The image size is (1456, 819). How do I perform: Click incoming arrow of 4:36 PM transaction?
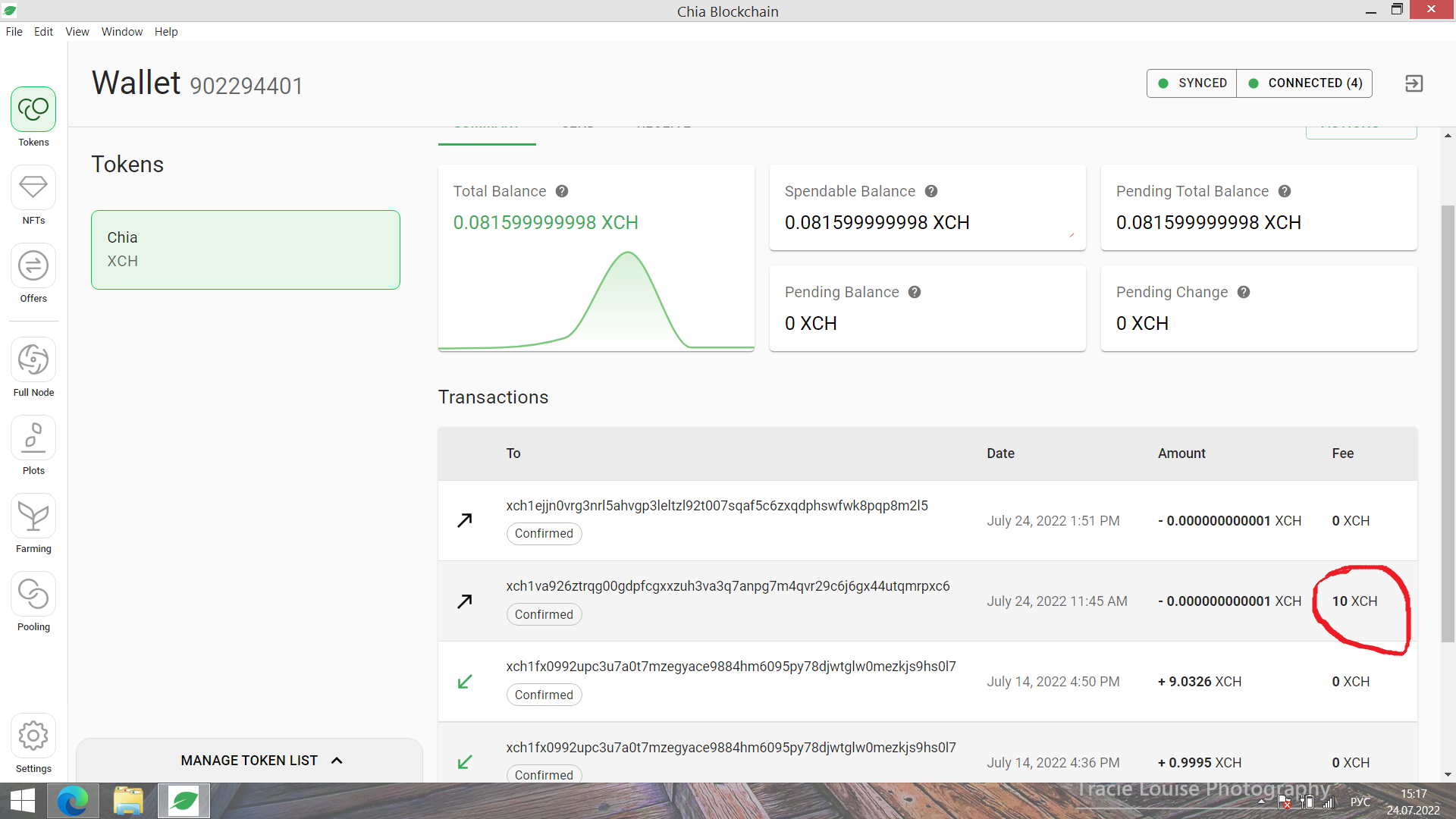(465, 762)
